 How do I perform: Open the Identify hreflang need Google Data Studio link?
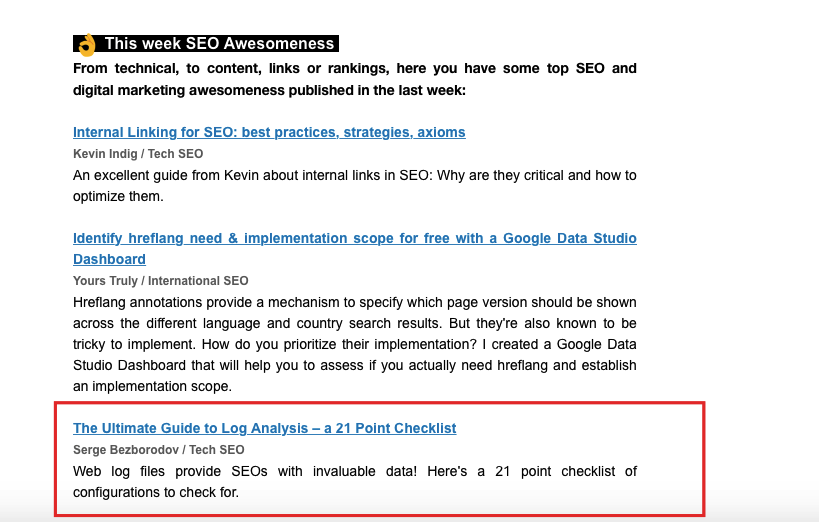pyautogui.click(x=355, y=238)
